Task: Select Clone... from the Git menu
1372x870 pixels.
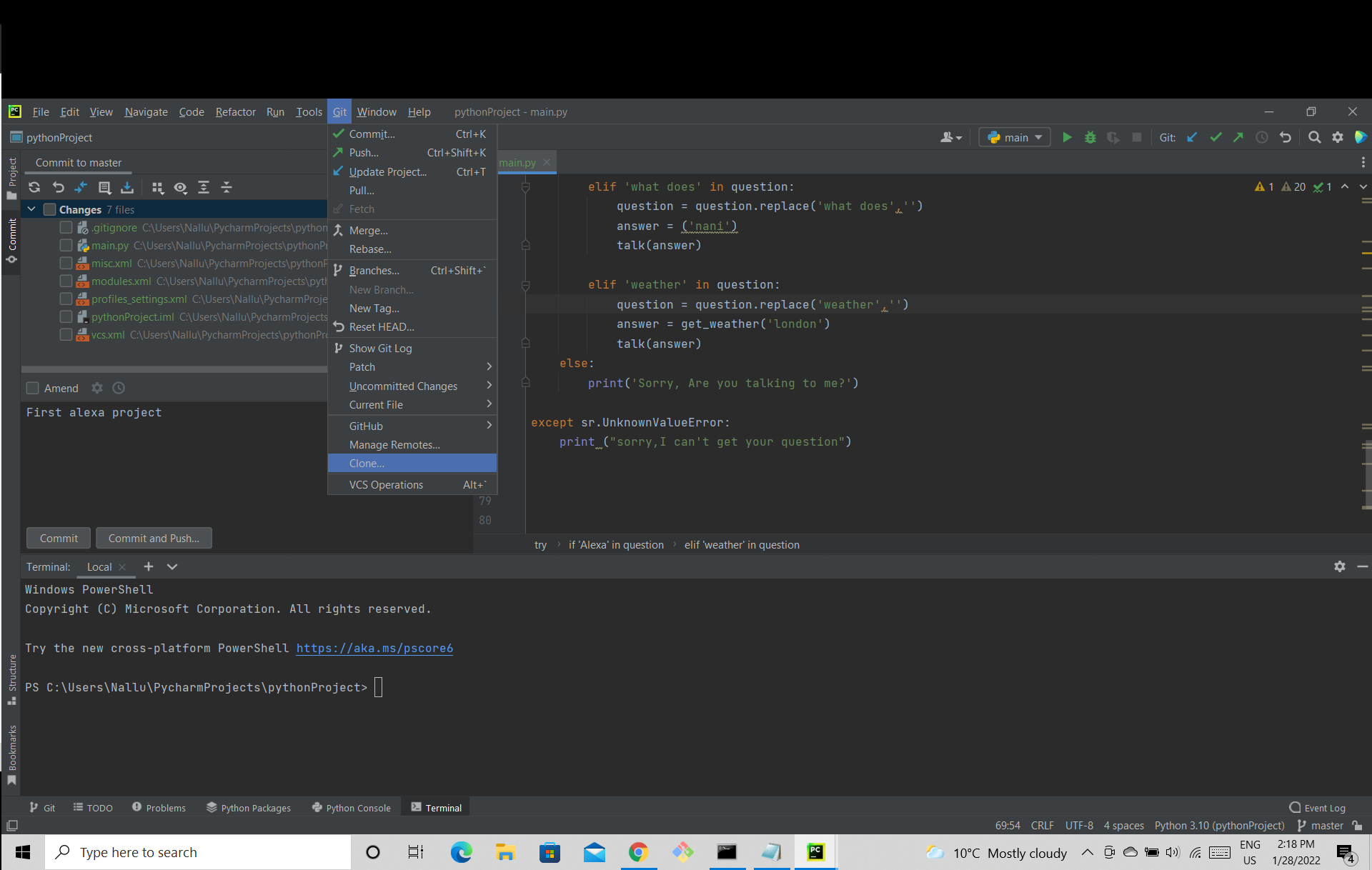Action: (367, 463)
